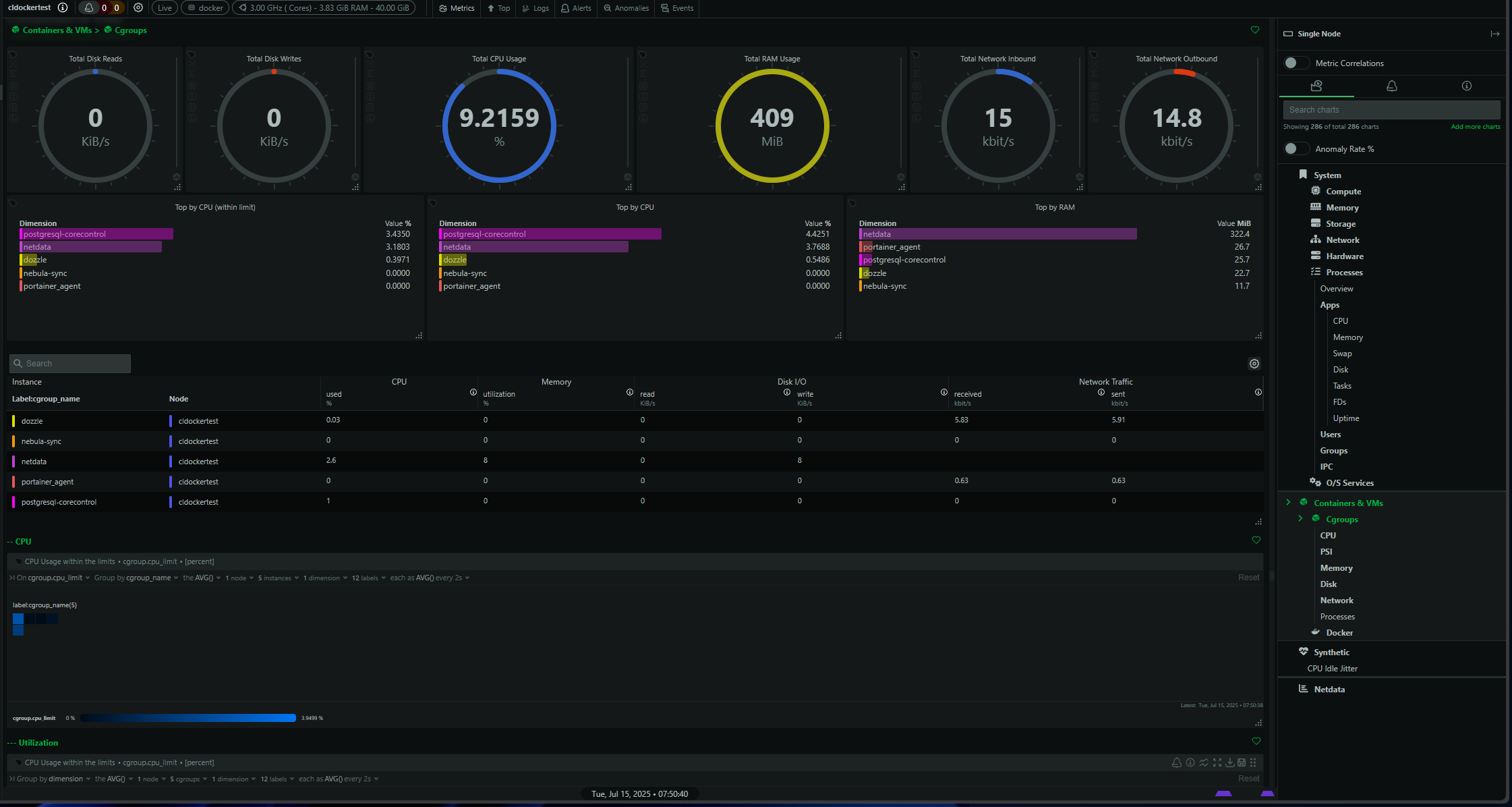Screen dimensions: 1512x807
Task: Open the sidebar info tab icon
Action: [1466, 86]
